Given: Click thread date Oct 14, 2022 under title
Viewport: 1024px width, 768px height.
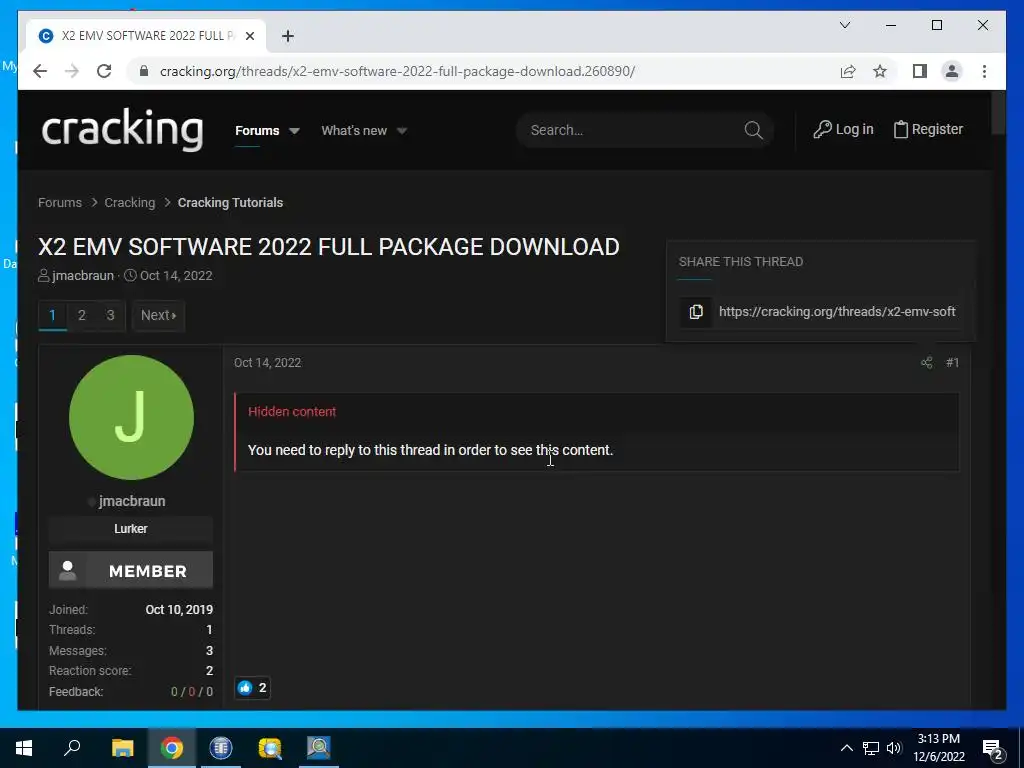Looking at the screenshot, I should pyautogui.click(x=176, y=276).
